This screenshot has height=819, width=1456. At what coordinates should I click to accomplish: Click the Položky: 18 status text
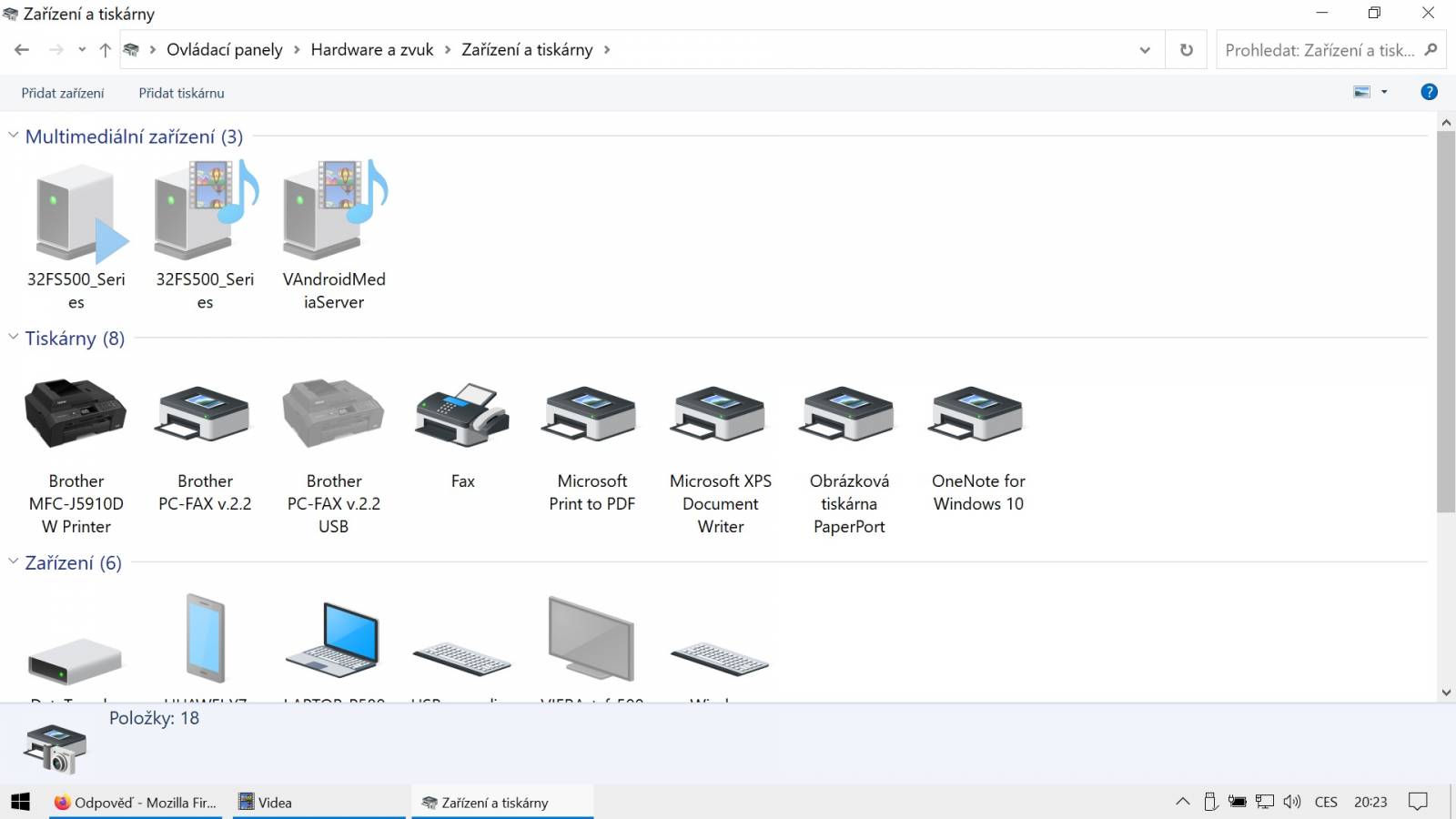tap(154, 718)
